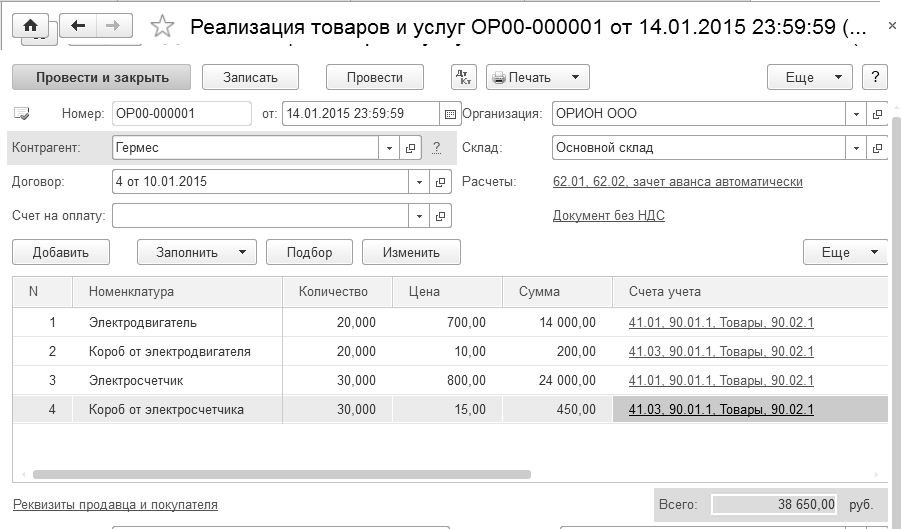
Task: Open the Документ без НДС link
Action: [x=609, y=215]
